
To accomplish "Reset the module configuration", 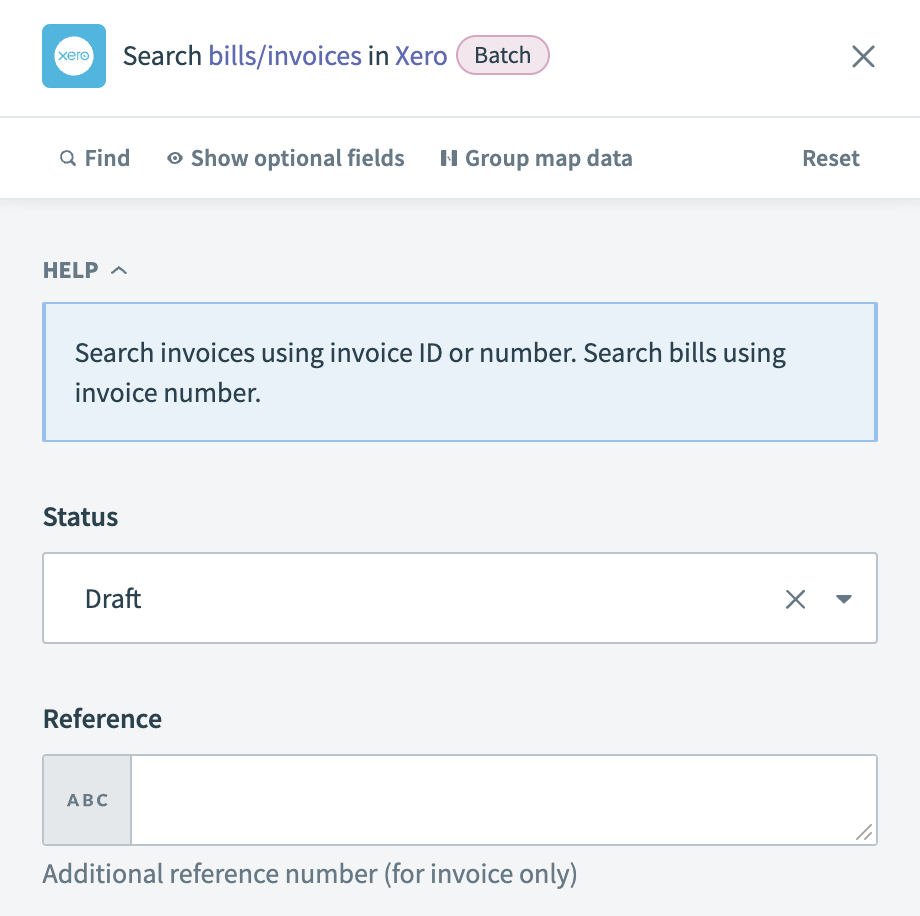I will click(x=830, y=158).
